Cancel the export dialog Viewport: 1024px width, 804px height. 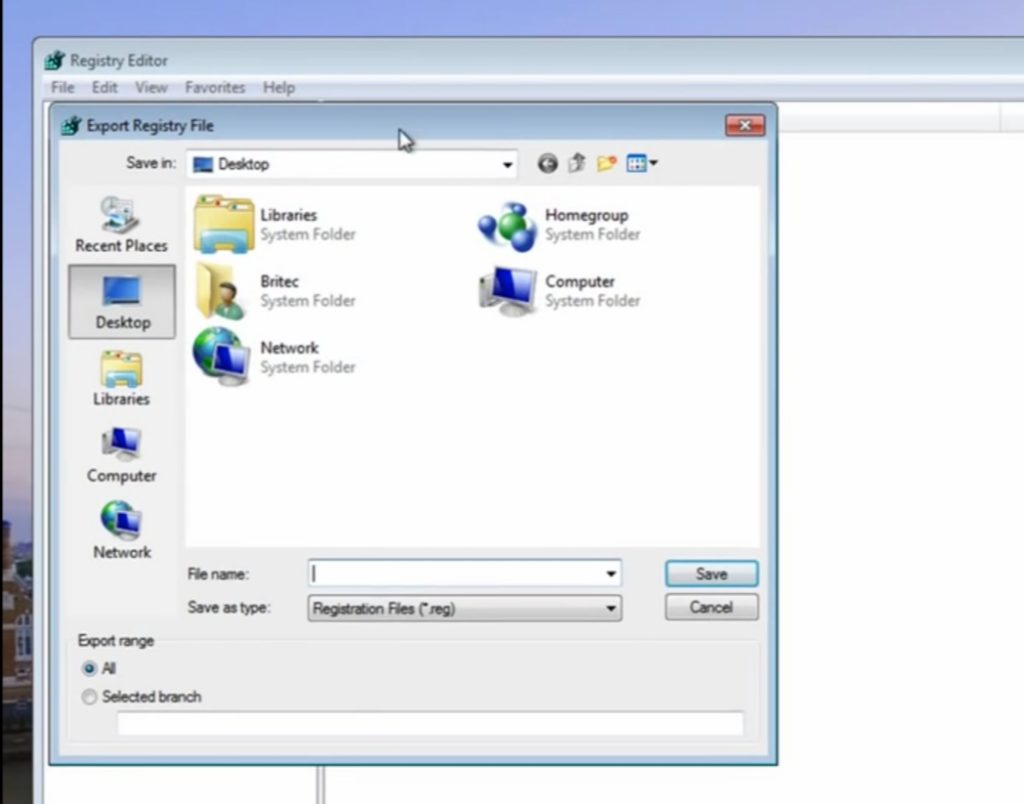tap(711, 607)
